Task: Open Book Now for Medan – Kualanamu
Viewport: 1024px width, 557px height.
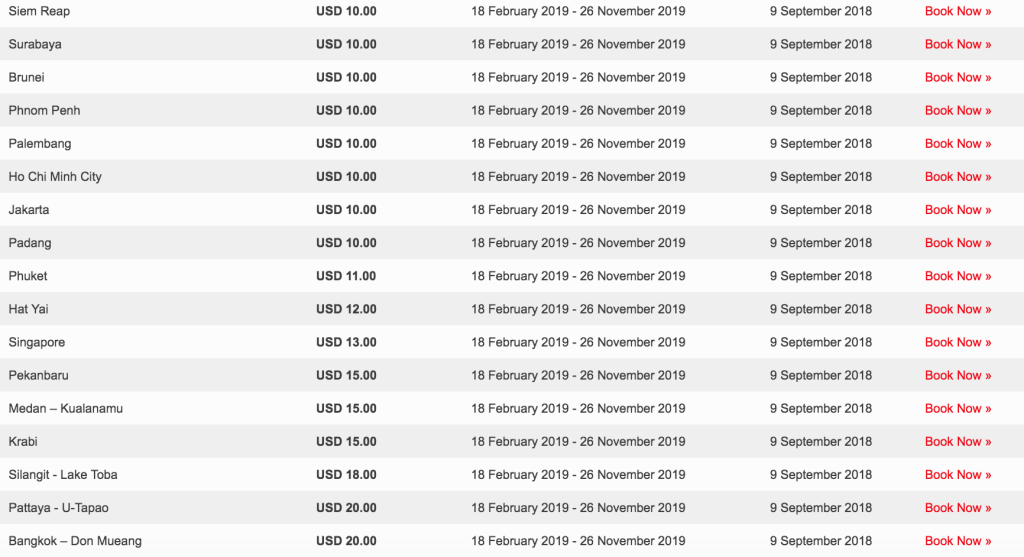Action: 957,408
